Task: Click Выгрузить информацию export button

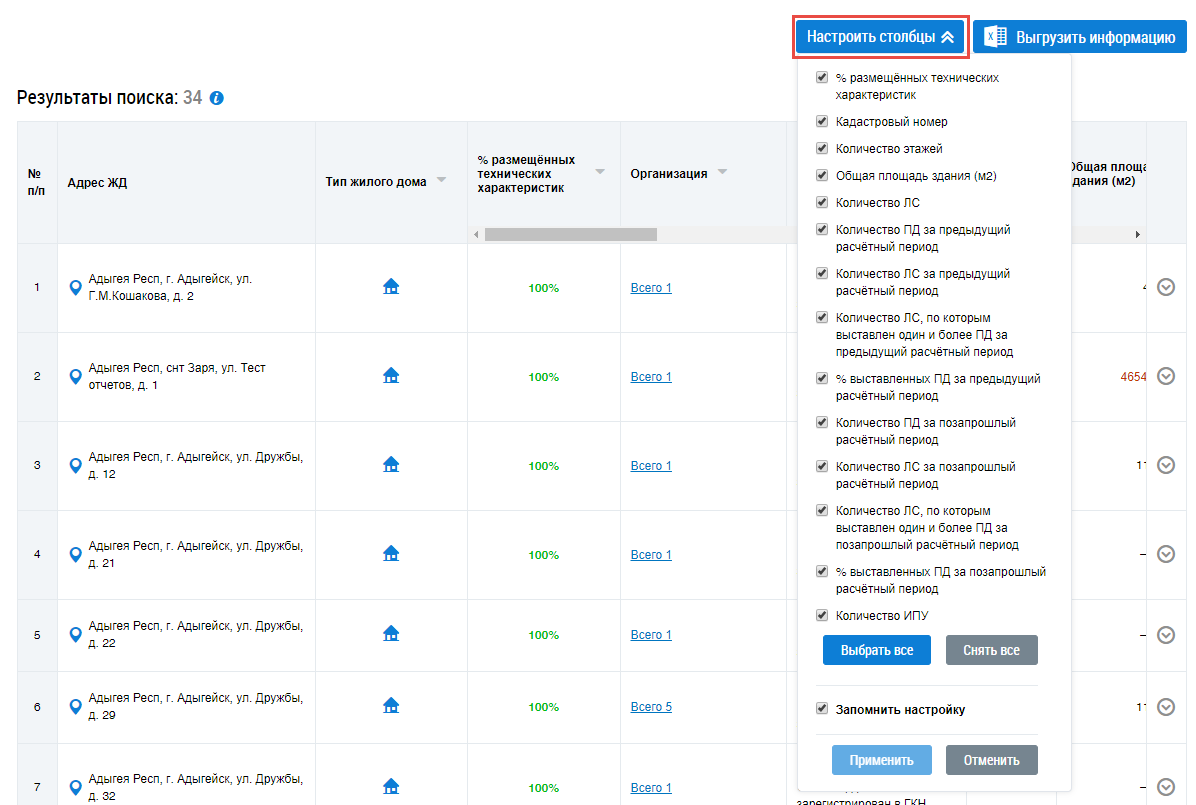Action: coord(1080,38)
